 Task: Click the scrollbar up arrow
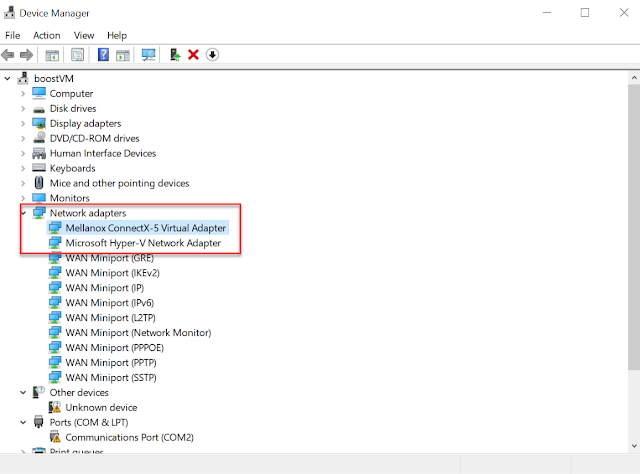634,78
